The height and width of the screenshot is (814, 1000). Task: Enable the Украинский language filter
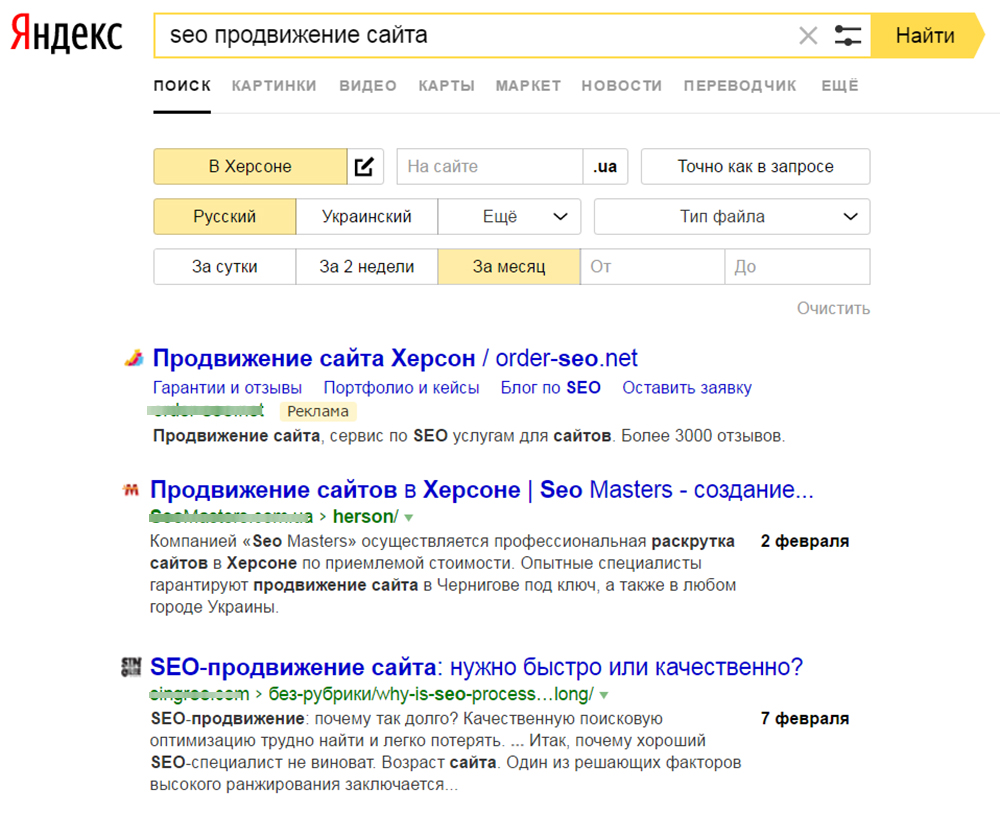tap(367, 217)
